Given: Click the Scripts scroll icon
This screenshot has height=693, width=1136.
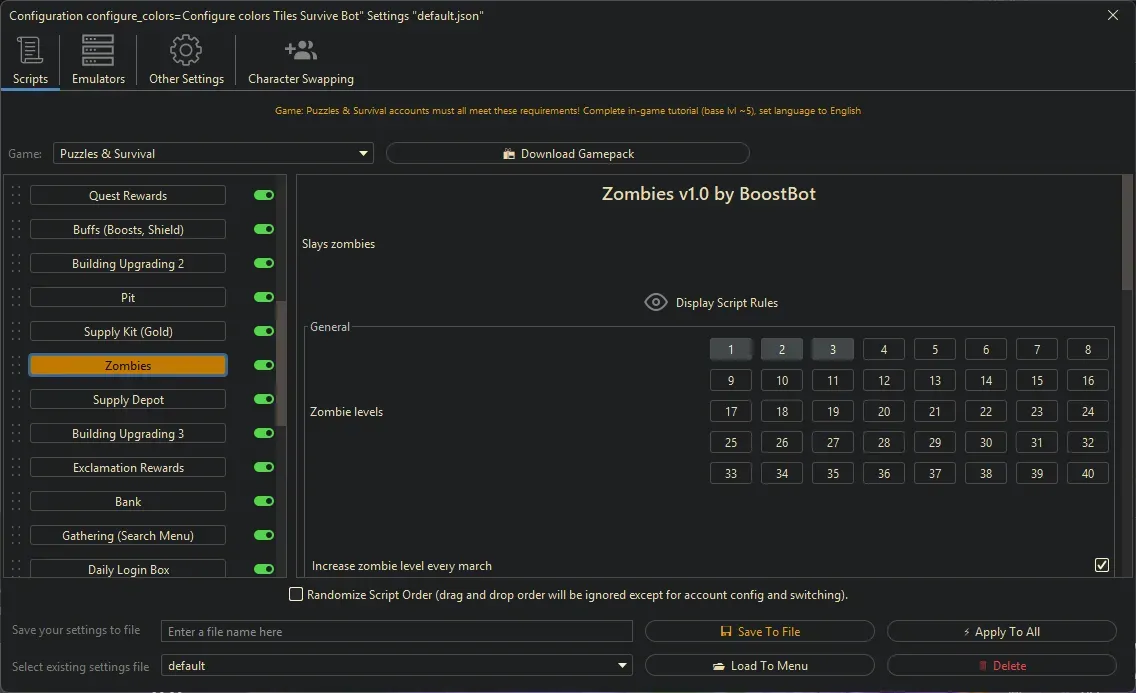Looking at the screenshot, I should pos(30,50).
